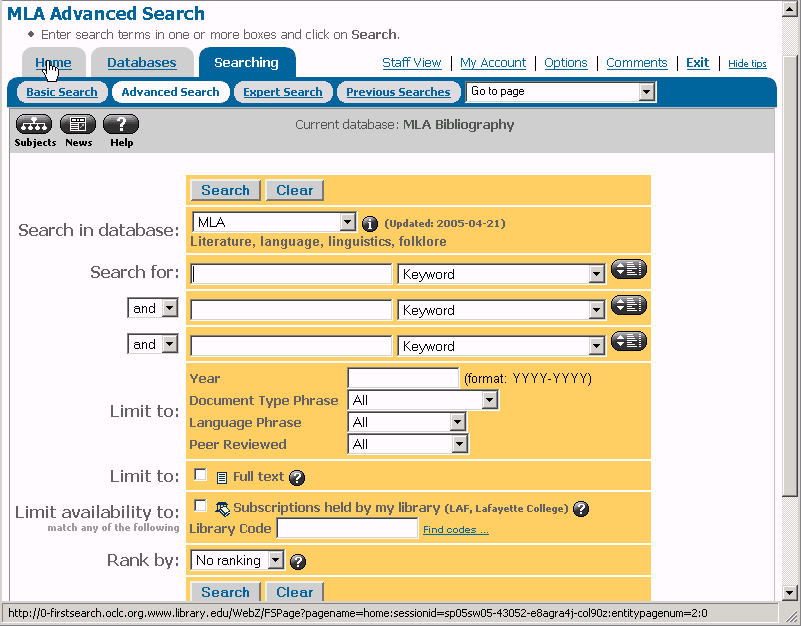Image resolution: width=801 pixels, height=626 pixels.
Task: Open the Document Type Phrase dropdown
Action: pyautogui.click(x=423, y=400)
